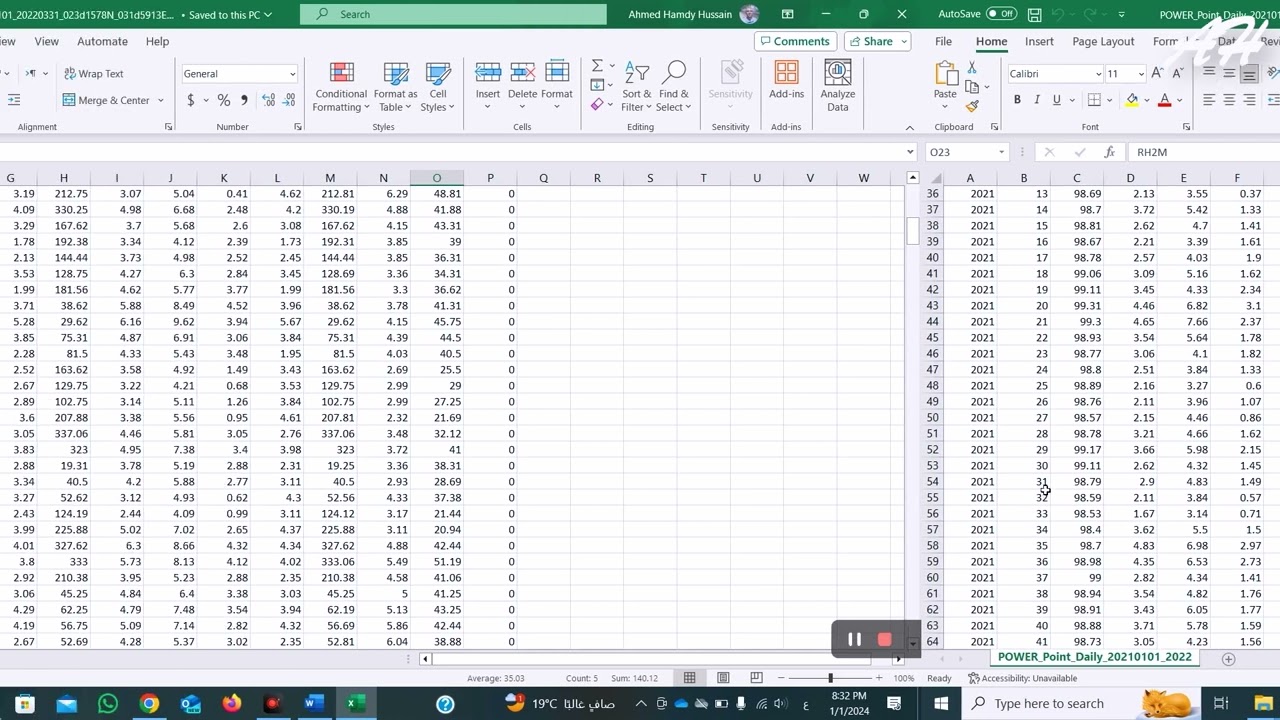
Task: Switch to Normal view in status bar
Action: 689,678
